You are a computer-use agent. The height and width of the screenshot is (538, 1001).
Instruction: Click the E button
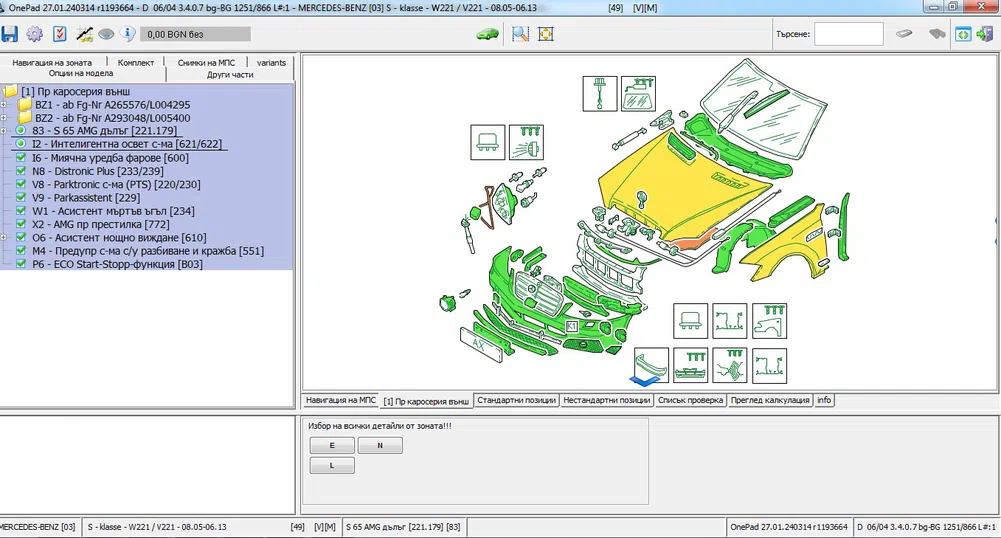pos(332,445)
